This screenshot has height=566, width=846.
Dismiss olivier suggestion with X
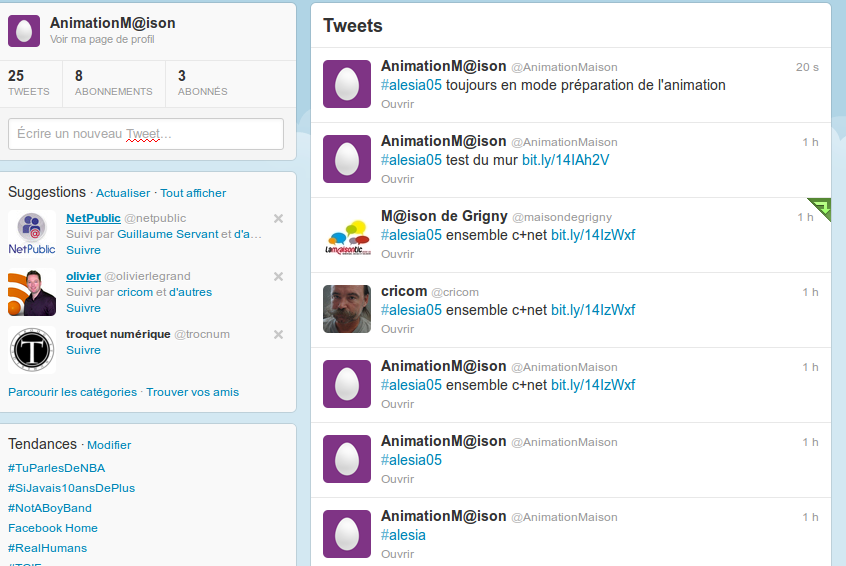tap(278, 277)
